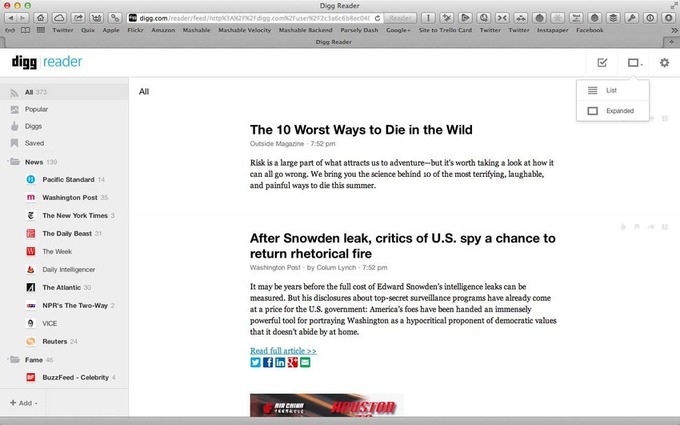Screen dimensions: 680x425
Task: Enter full screen with window arrows icon
Action: pyautogui.click(x=674, y=5)
